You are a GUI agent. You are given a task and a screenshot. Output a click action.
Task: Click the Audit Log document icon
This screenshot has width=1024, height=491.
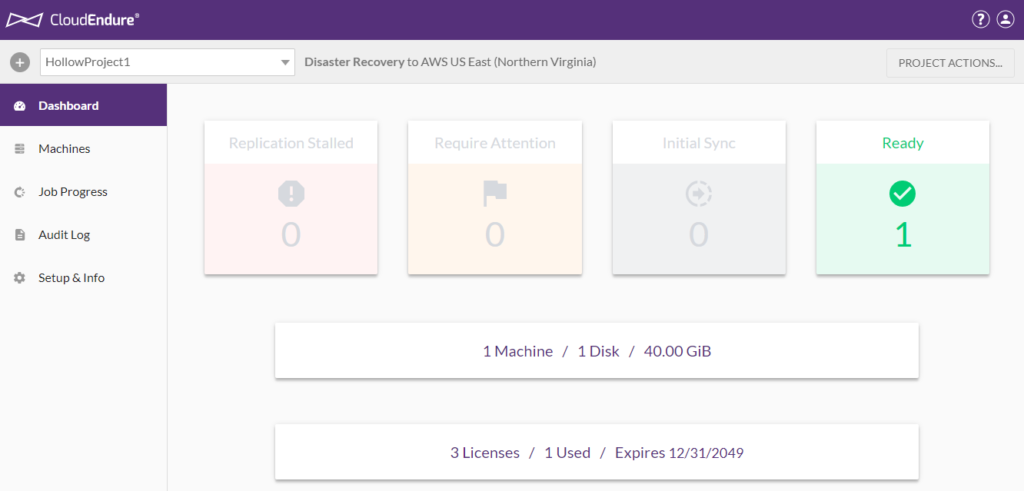click(19, 235)
